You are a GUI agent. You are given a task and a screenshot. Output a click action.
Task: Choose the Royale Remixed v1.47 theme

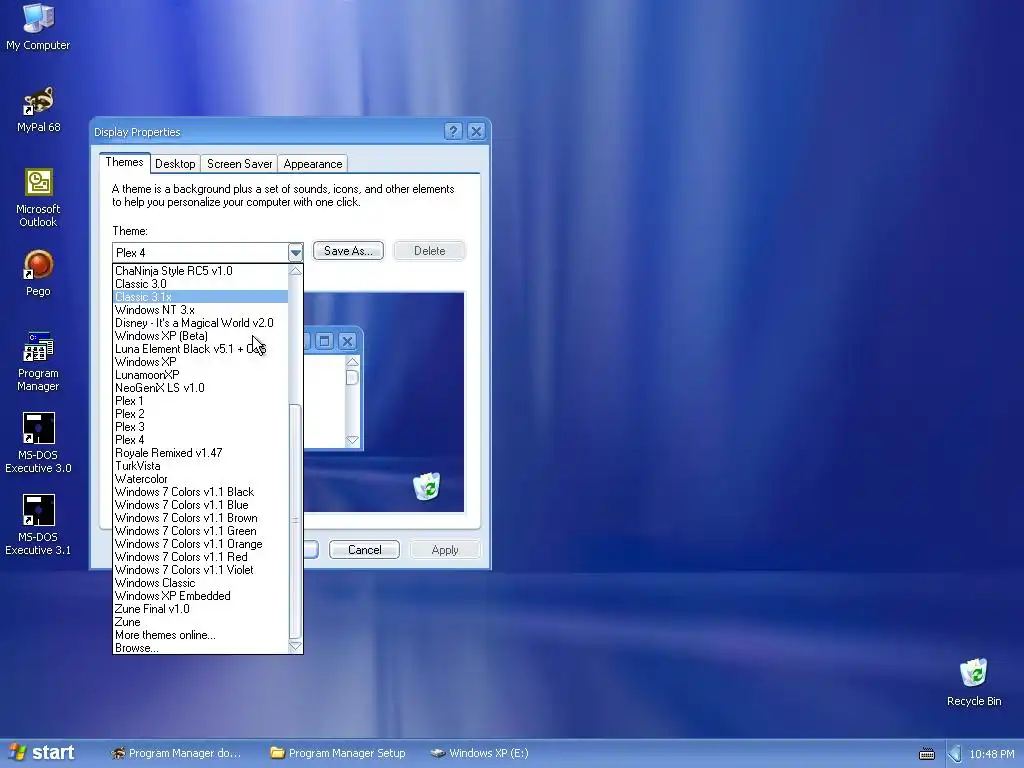pyautogui.click(x=200, y=453)
